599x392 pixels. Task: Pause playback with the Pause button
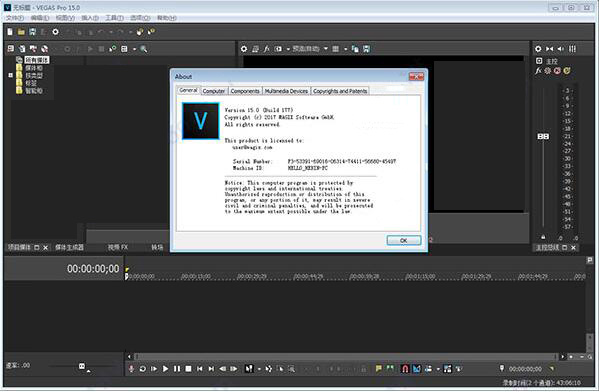(x=177, y=369)
